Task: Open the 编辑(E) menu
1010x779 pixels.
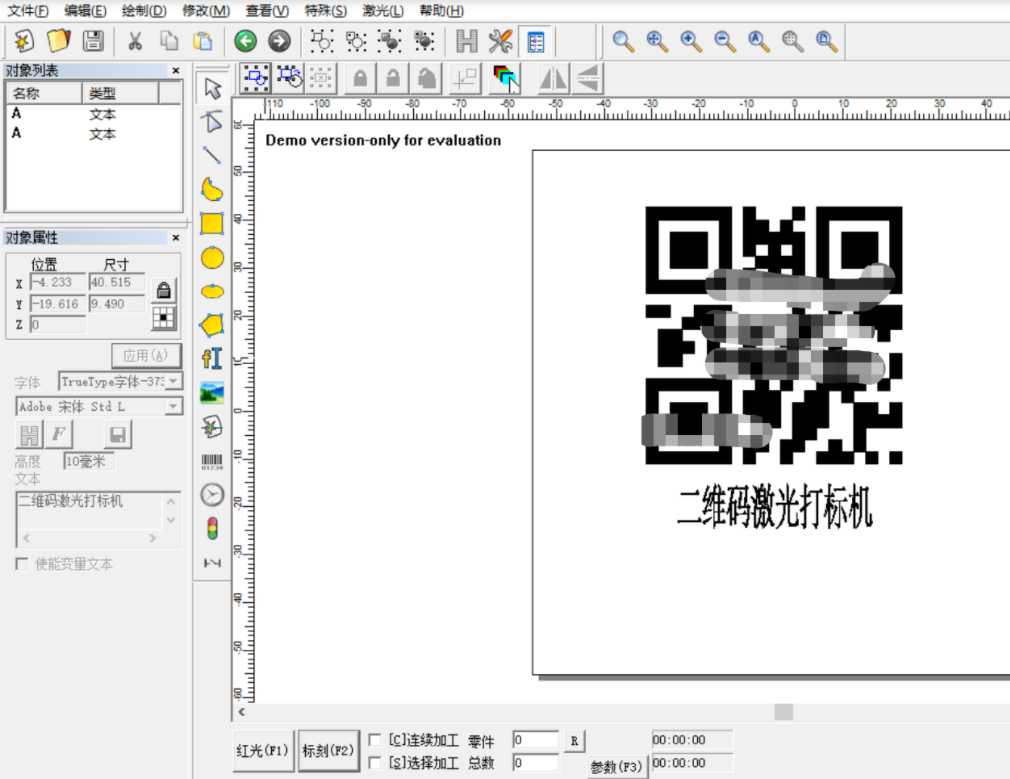Action: [x=86, y=11]
